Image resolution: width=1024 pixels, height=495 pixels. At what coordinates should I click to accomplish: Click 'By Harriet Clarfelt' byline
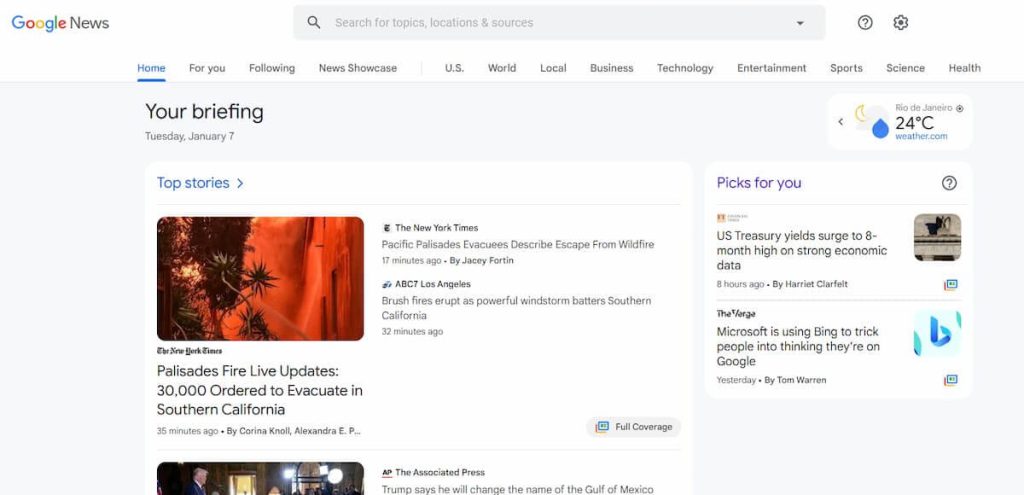click(810, 284)
